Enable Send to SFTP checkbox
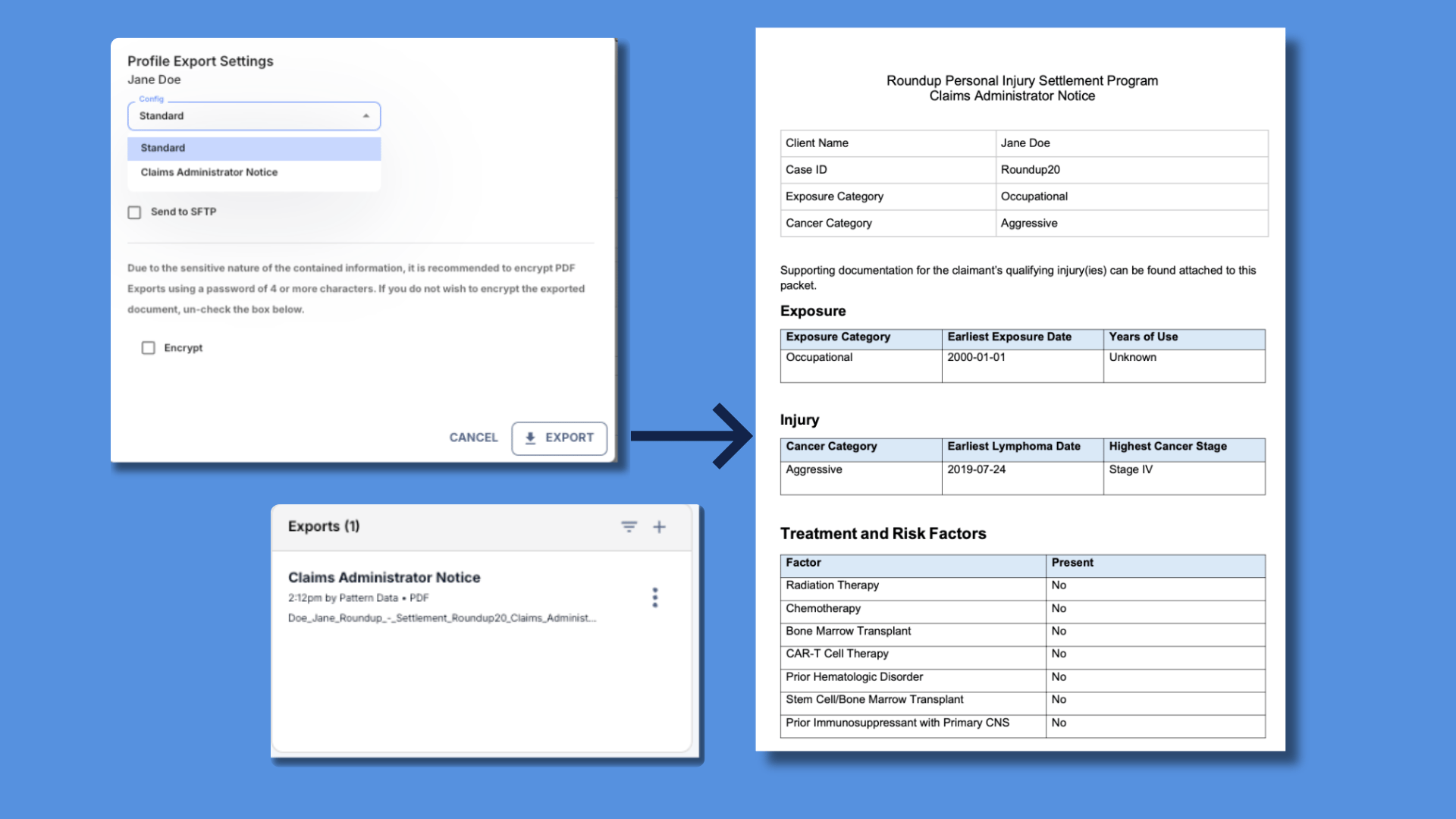Screen dimensions: 1456x819 click(134, 212)
